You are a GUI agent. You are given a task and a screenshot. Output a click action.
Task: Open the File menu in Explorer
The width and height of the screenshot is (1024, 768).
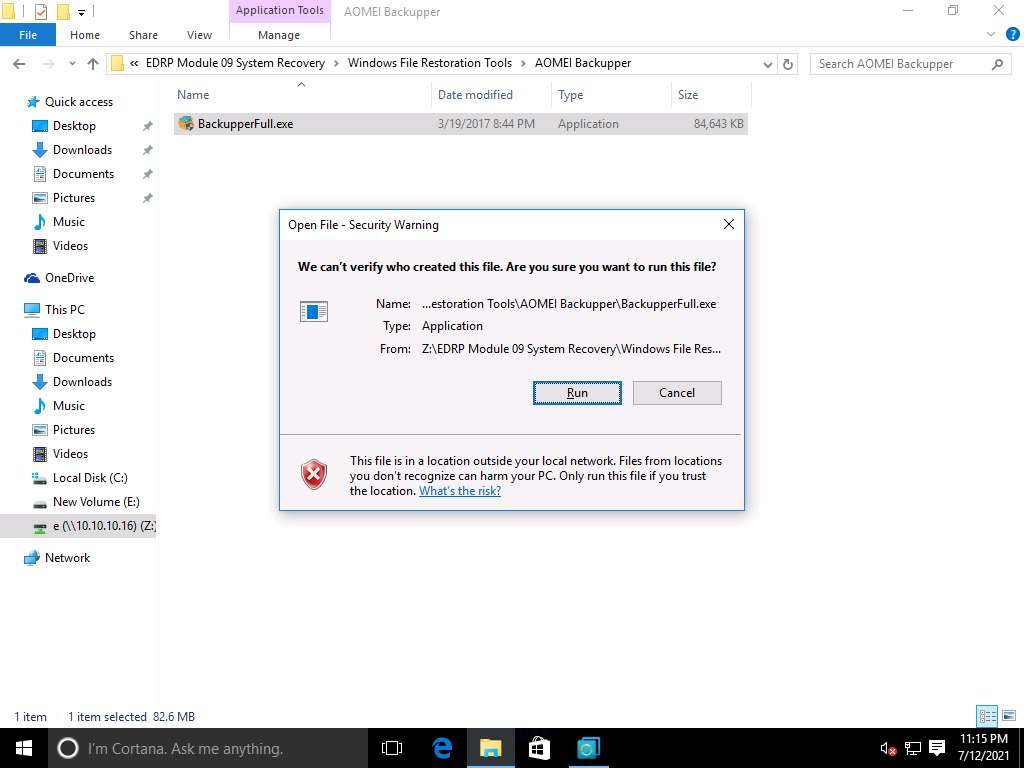click(28, 35)
